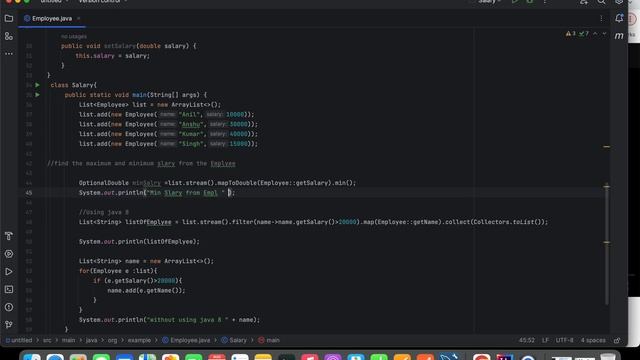Viewport: 640px width, 360px height.
Task: Click the warnings count indicator in editor
Action: [571, 33]
